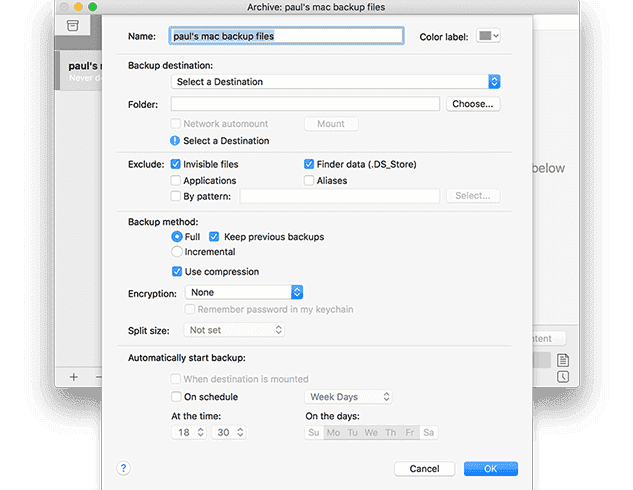The width and height of the screenshot is (633, 490).
Task: Open the Backup destination dropdown
Action: coord(335,81)
